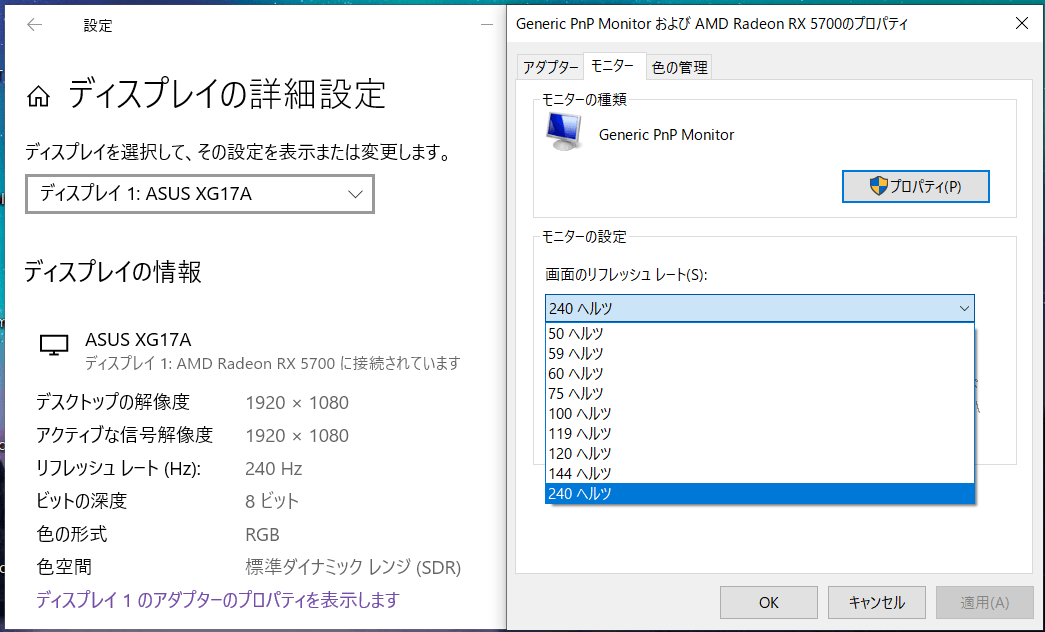
Task: Click ディスプレイ 1: AMD Radeon RX 5700 に接続されています text
Action: click(x=273, y=363)
